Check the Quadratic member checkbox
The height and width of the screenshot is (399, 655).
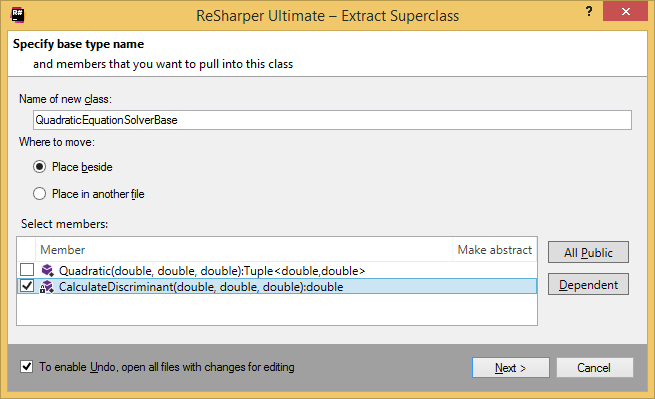pyautogui.click(x=27, y=270)
